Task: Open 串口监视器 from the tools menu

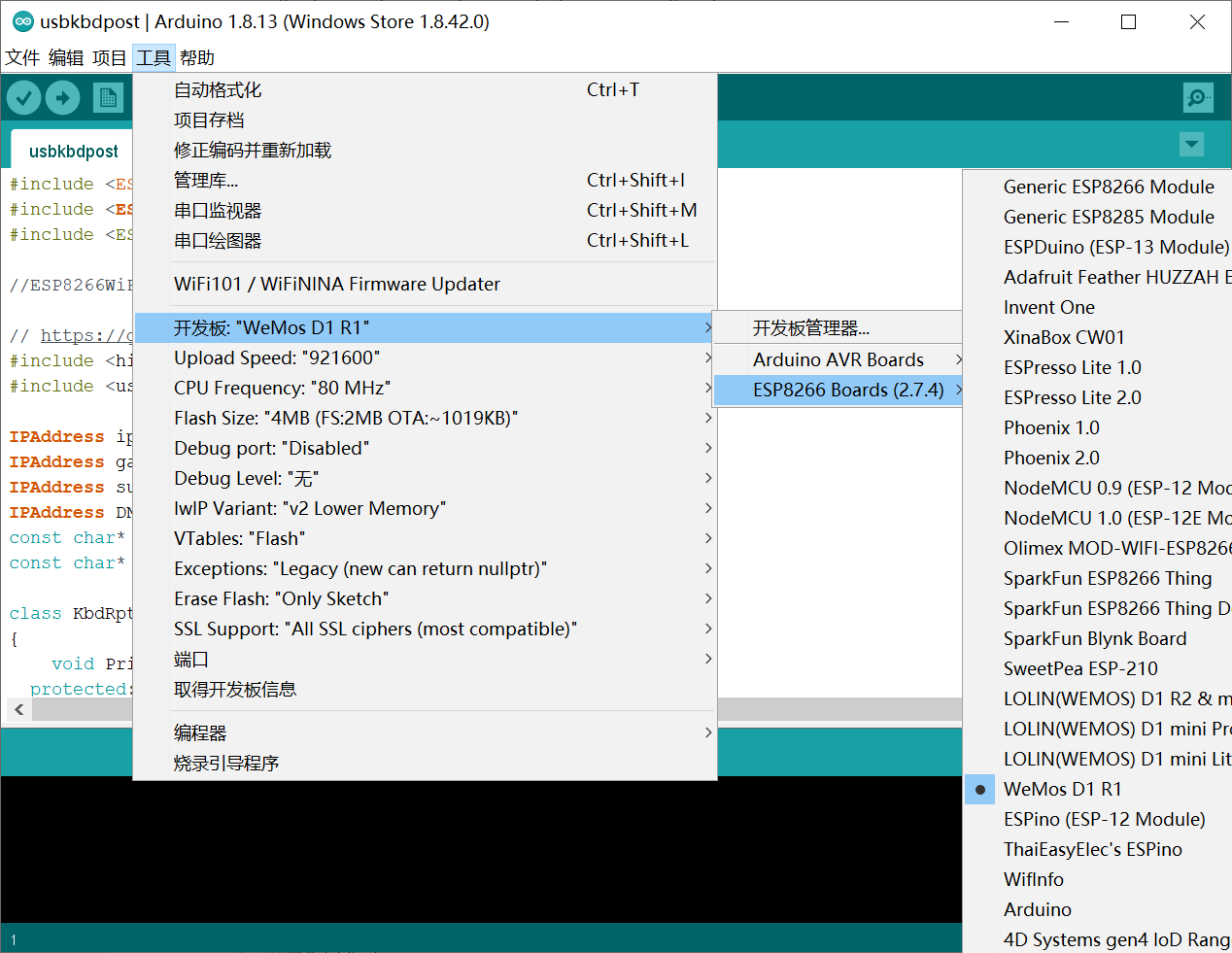Action: point(425,210)
